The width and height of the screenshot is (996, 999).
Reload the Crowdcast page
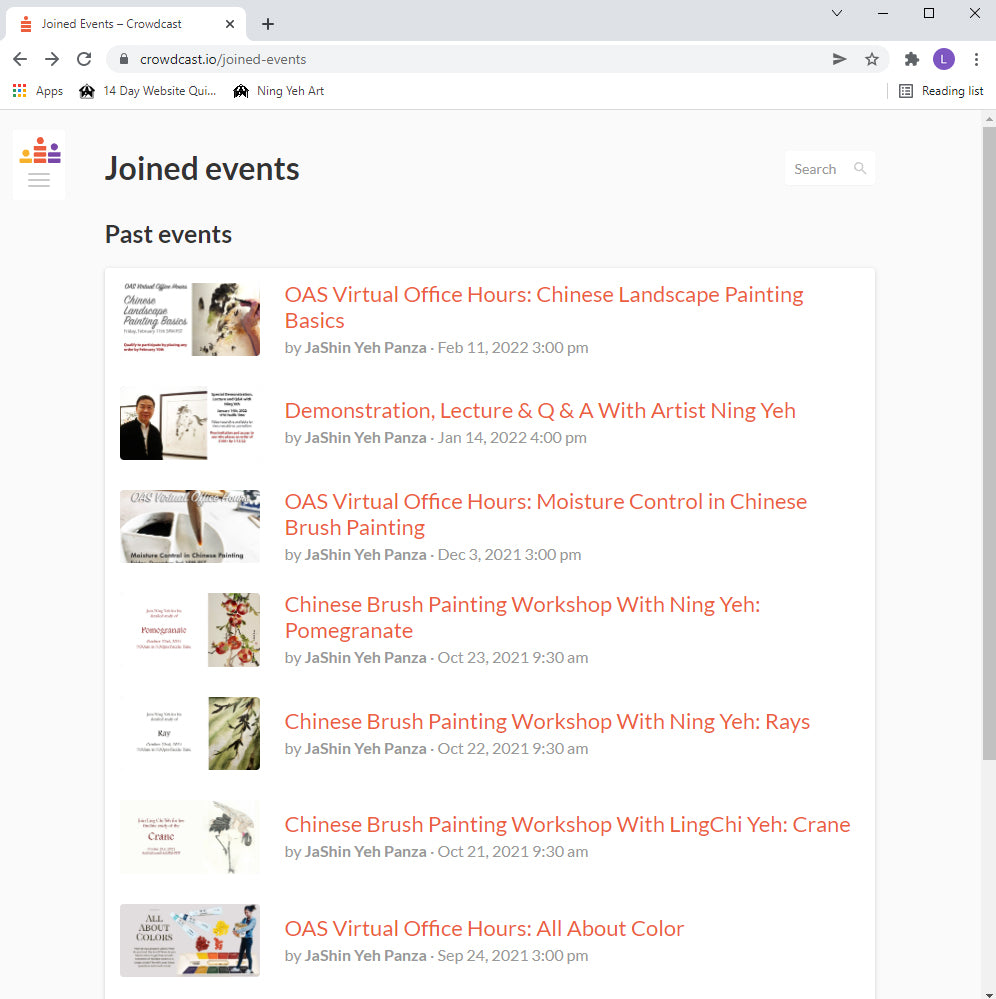tap(84, 59)
